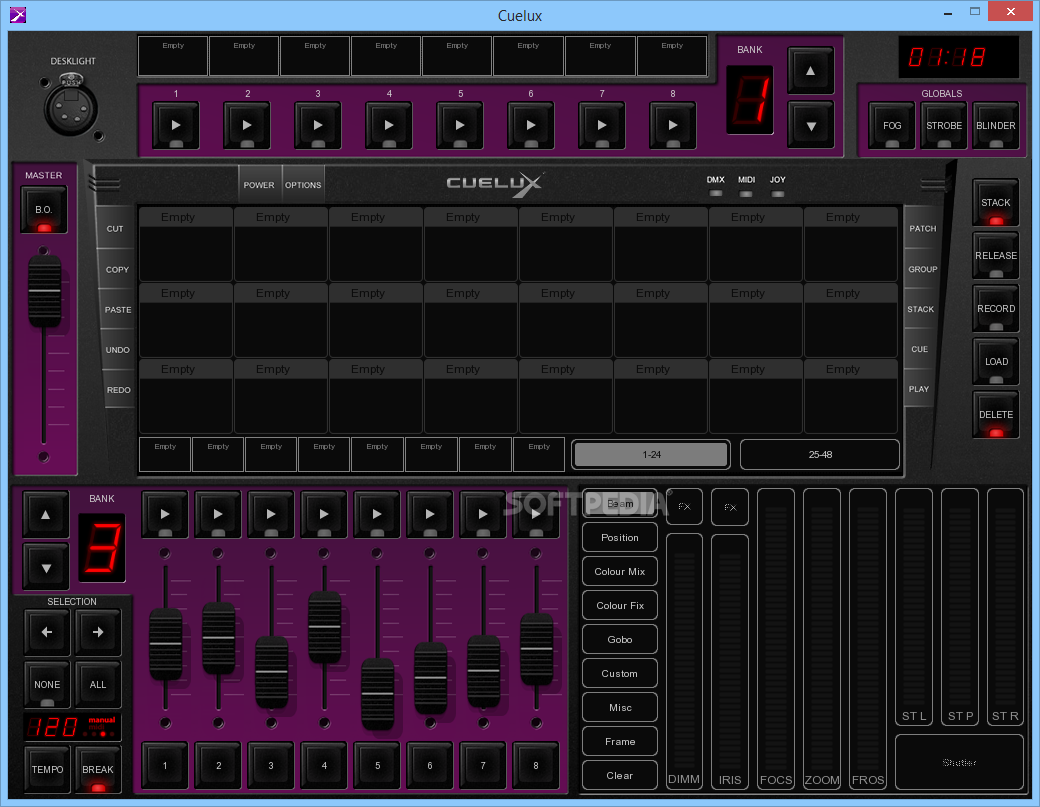1040x807 pixels.
Task: Open the POWER tab
Action: click(x=259, y=185)
